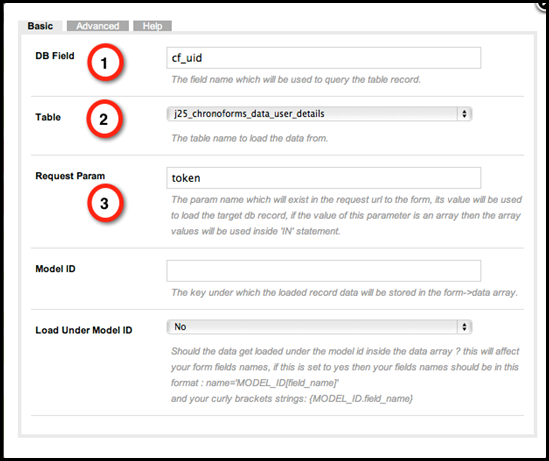Click the Table dropdown stepper arrows
This screenshot has height=461, width=549.
tap(464, 114)
